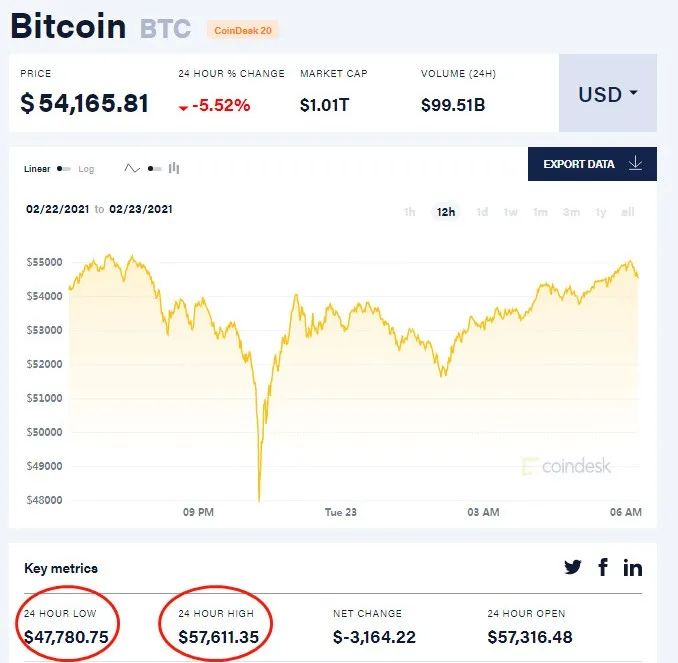Image resolution: width=678 pixels, height=663 pixels.
Task: Click the download arrow on Export Data
Action: click(636, 163)
